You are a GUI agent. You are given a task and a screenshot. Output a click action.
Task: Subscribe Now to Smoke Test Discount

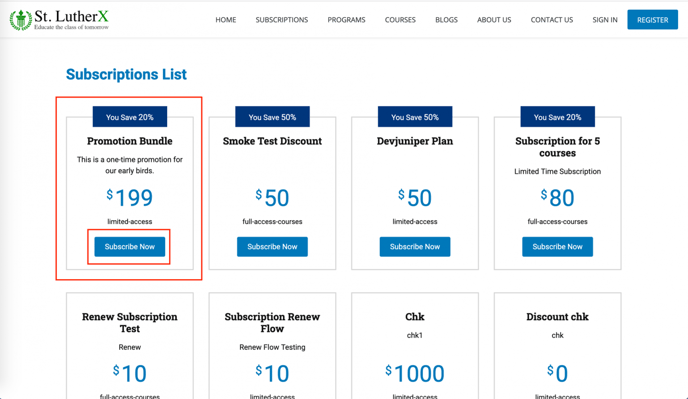pos(272,247)
